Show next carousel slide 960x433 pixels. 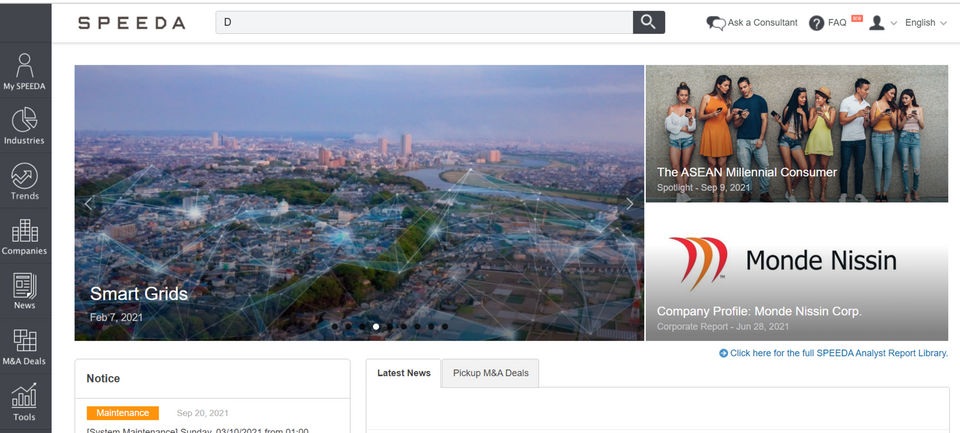point(629,204)
